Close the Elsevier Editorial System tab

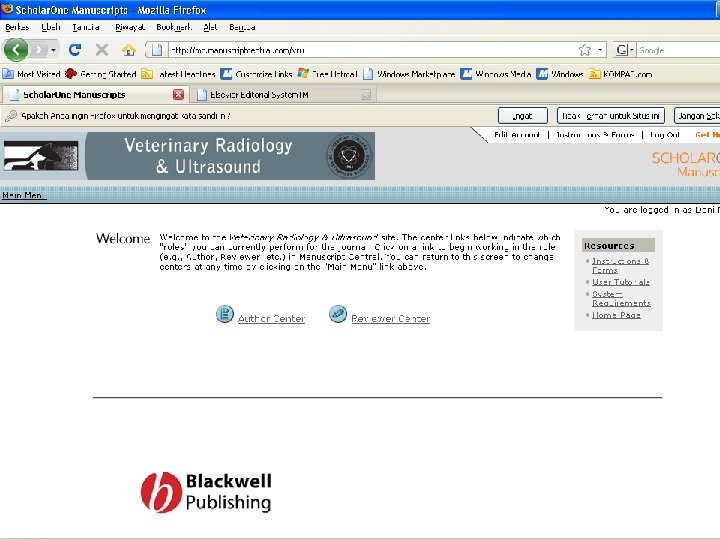click(x=366, y=95)
